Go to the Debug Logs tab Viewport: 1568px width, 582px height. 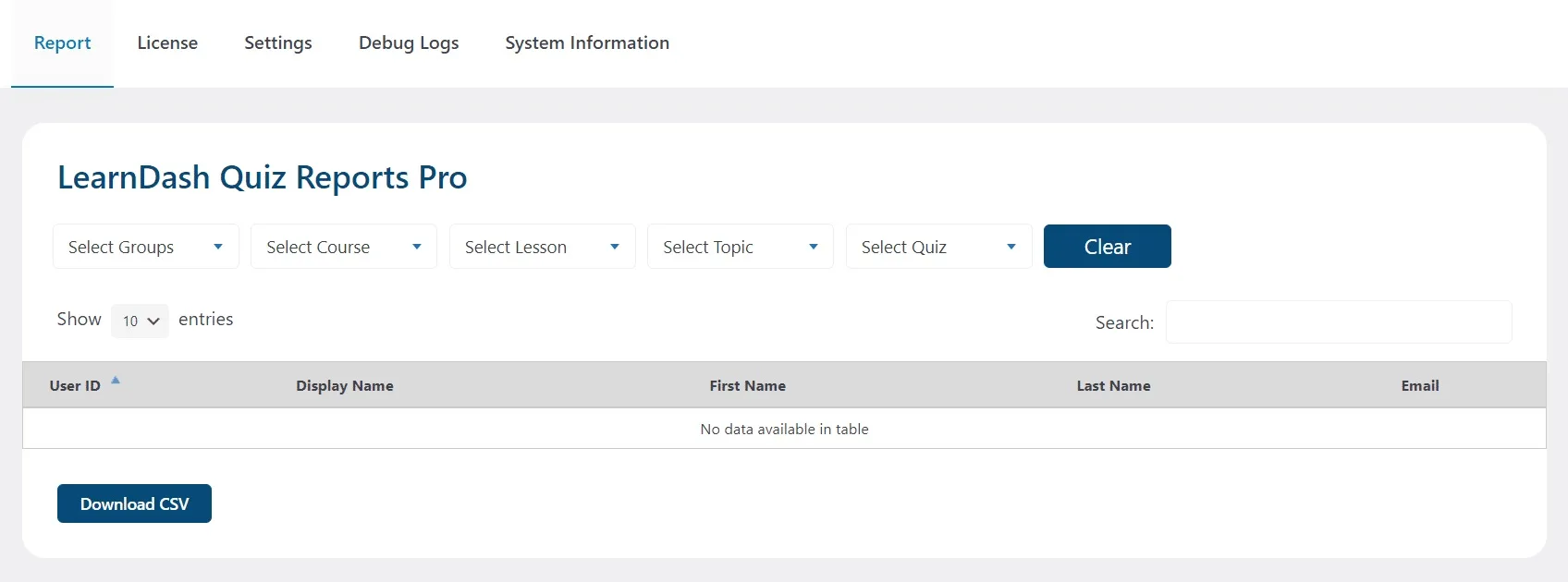click(409, 43)
